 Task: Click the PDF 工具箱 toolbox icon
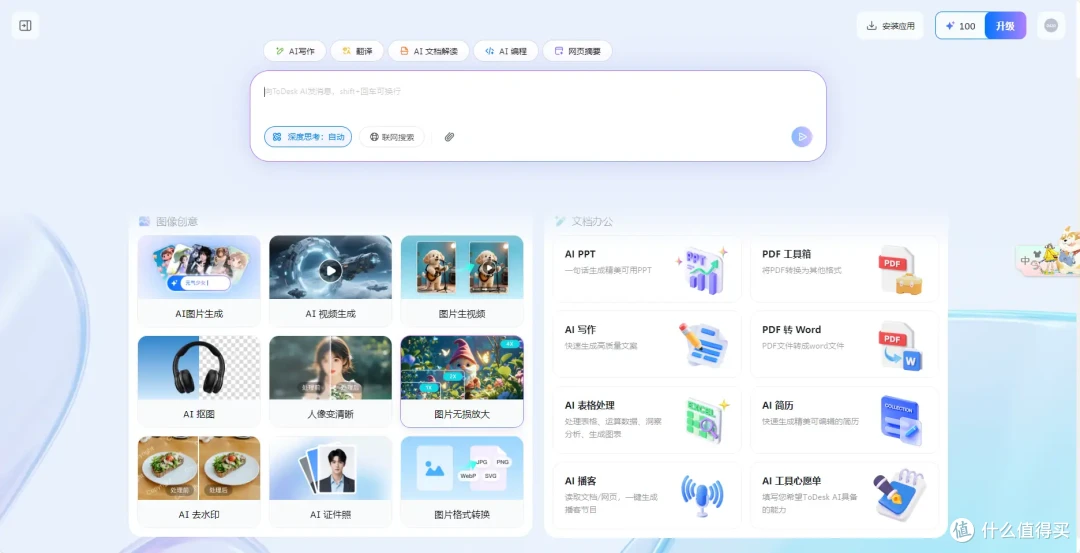click(900, 270)
